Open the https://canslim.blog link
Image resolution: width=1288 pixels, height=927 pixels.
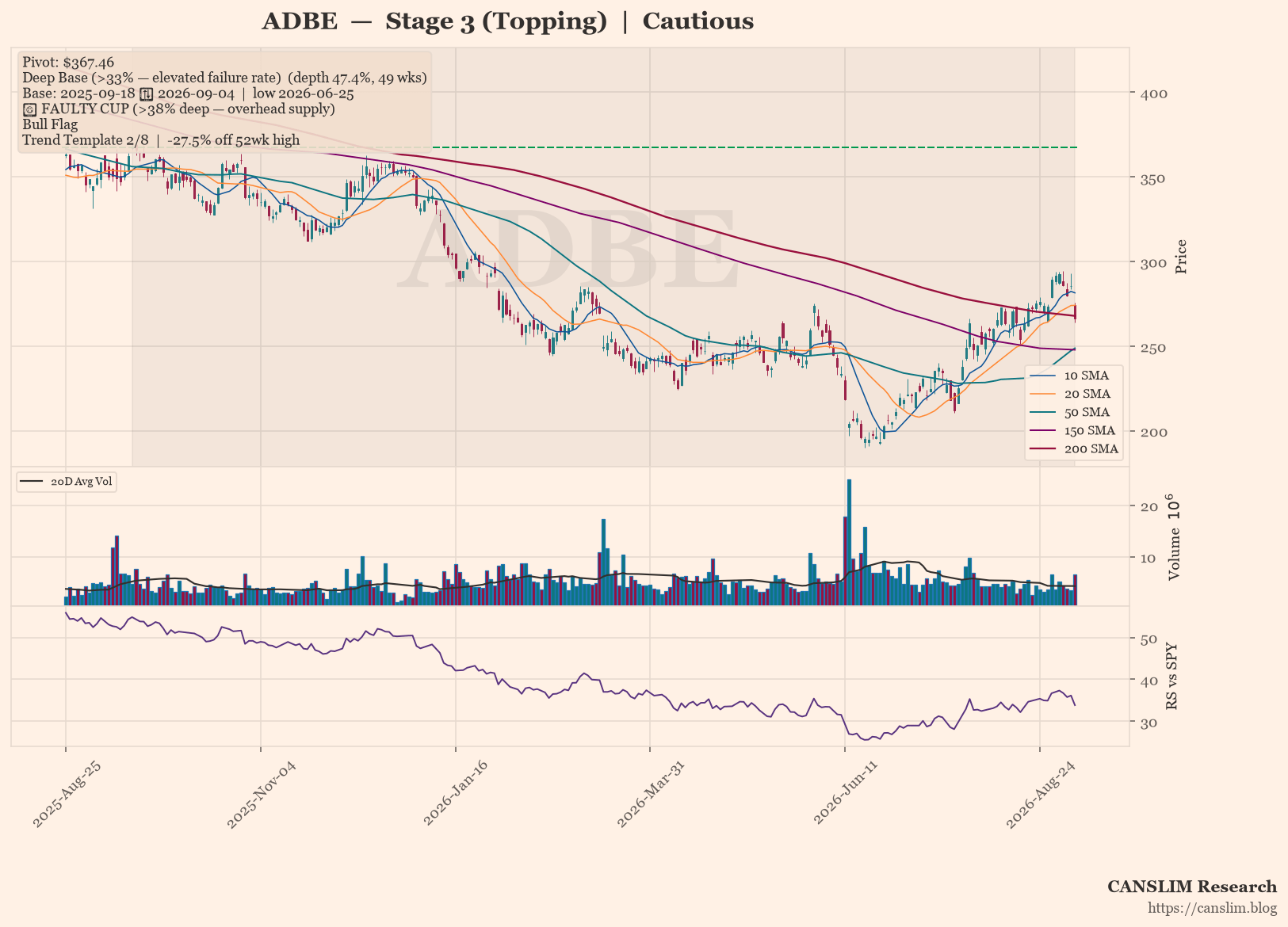1213,908
